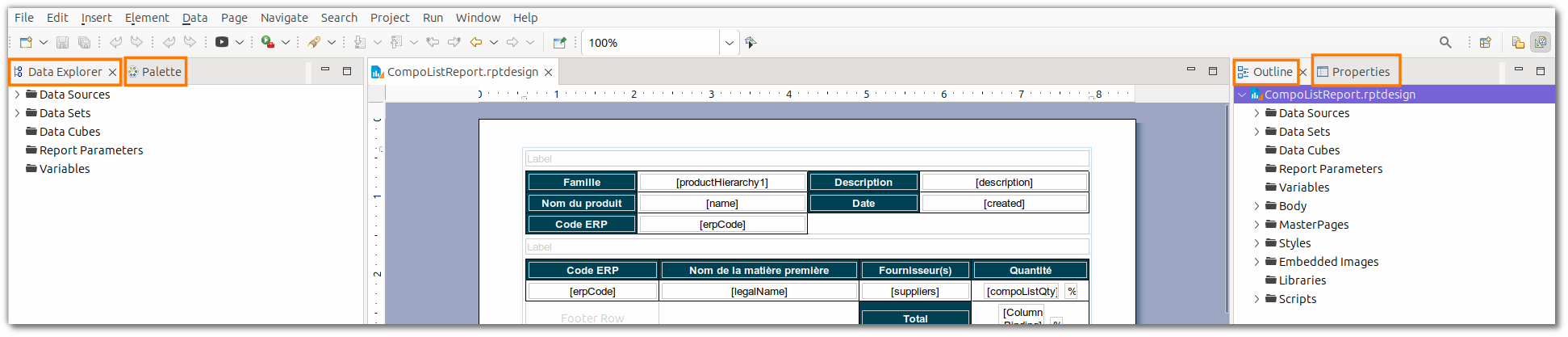Expand Data Sets in Data Explorer

[x=18, y=113]
